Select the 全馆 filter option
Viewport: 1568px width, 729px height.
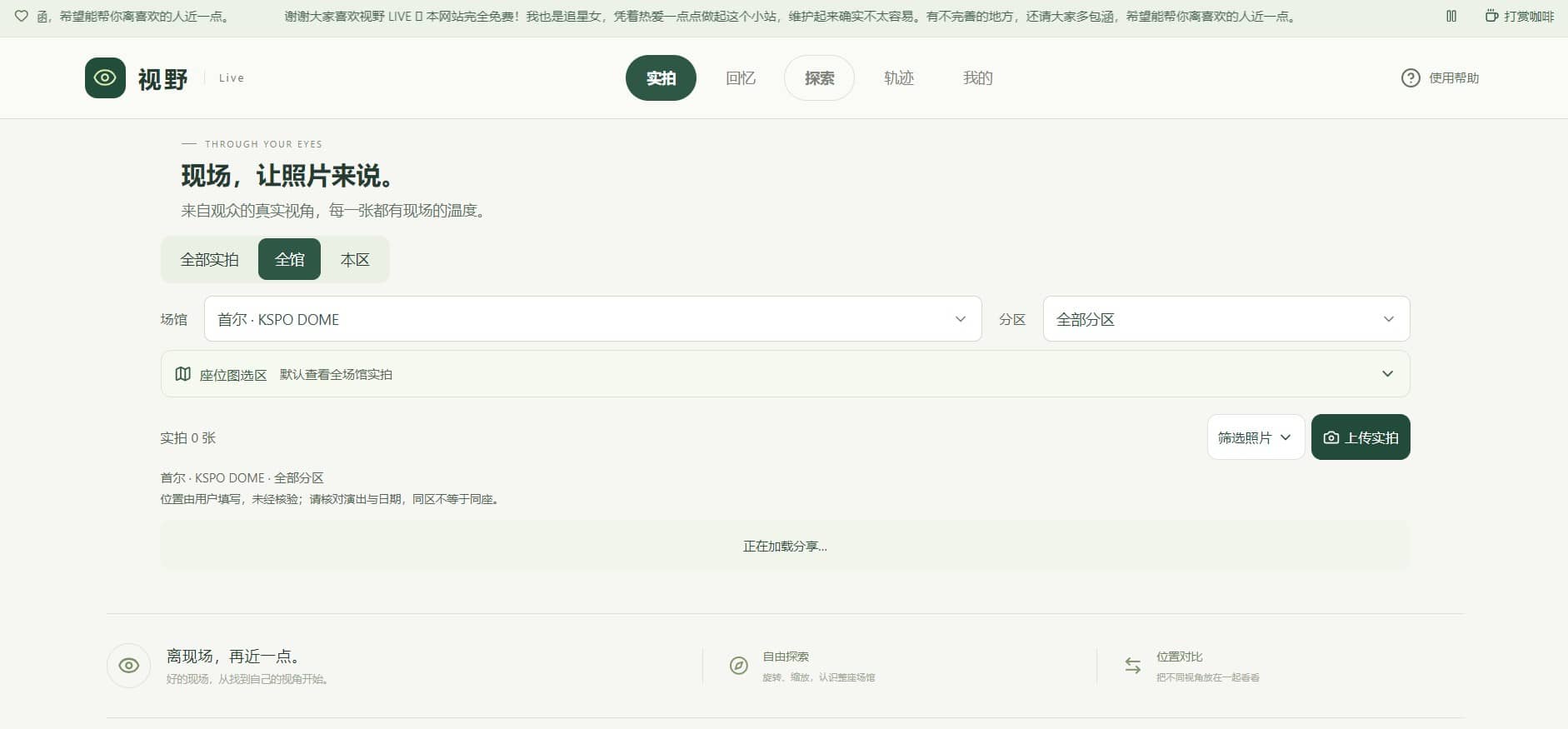point(290,259)
